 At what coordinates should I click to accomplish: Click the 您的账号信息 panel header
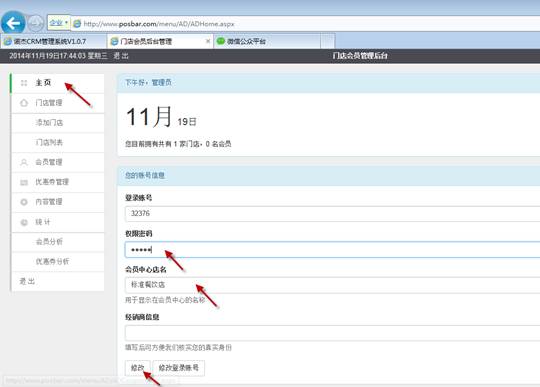tap(329, 176)
